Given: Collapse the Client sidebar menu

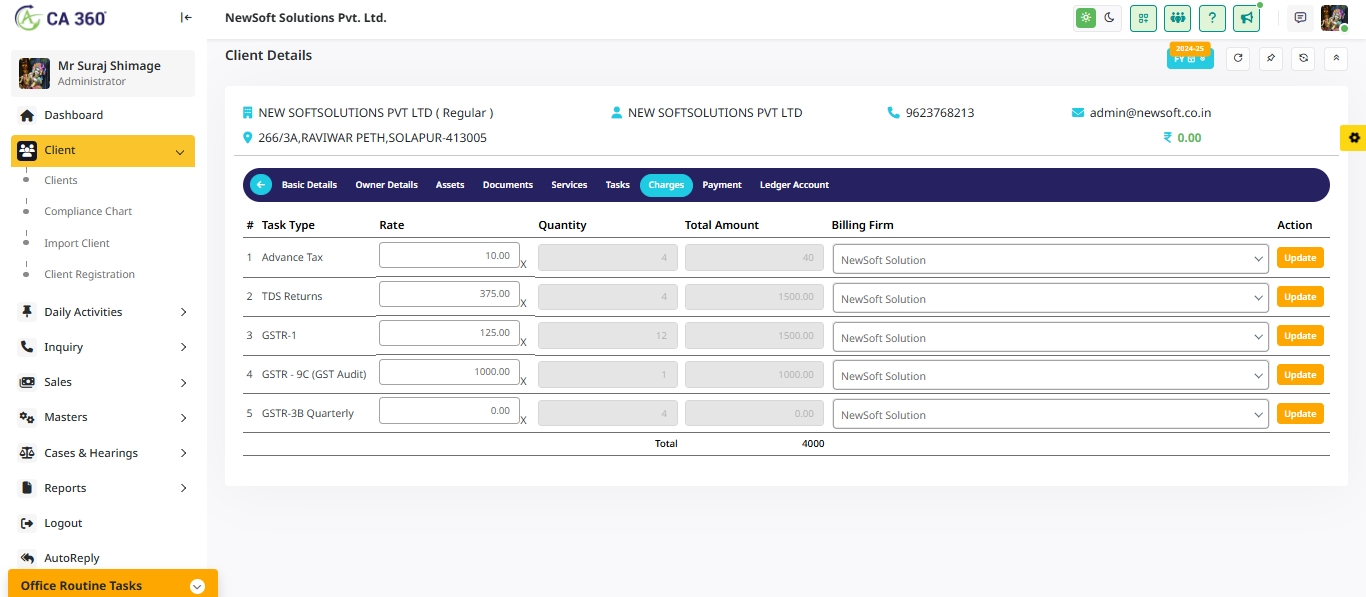Looking at the screenshot, I should (103, 150).
